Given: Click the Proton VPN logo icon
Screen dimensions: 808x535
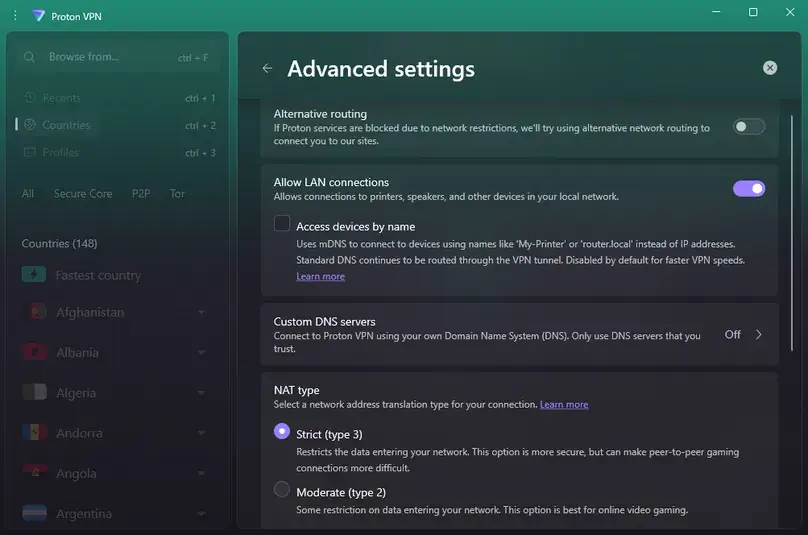Looking at the screenshot, I should point(38,15).
